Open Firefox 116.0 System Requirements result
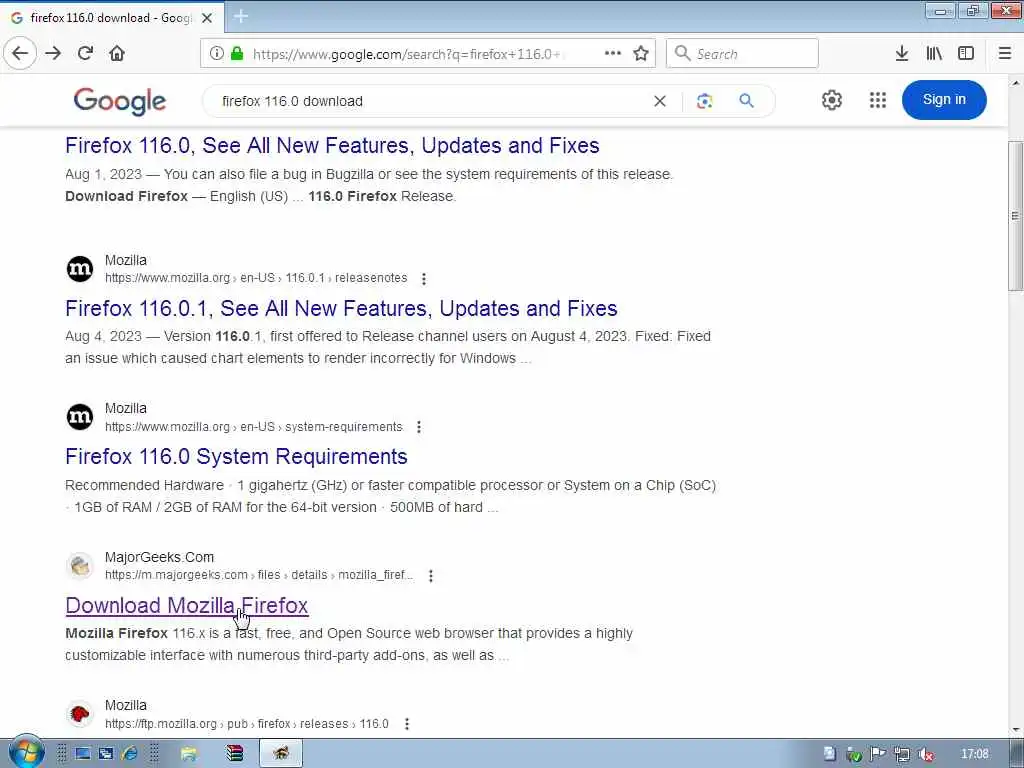The width and height of the screenshot is (1024, 768). 236,456
